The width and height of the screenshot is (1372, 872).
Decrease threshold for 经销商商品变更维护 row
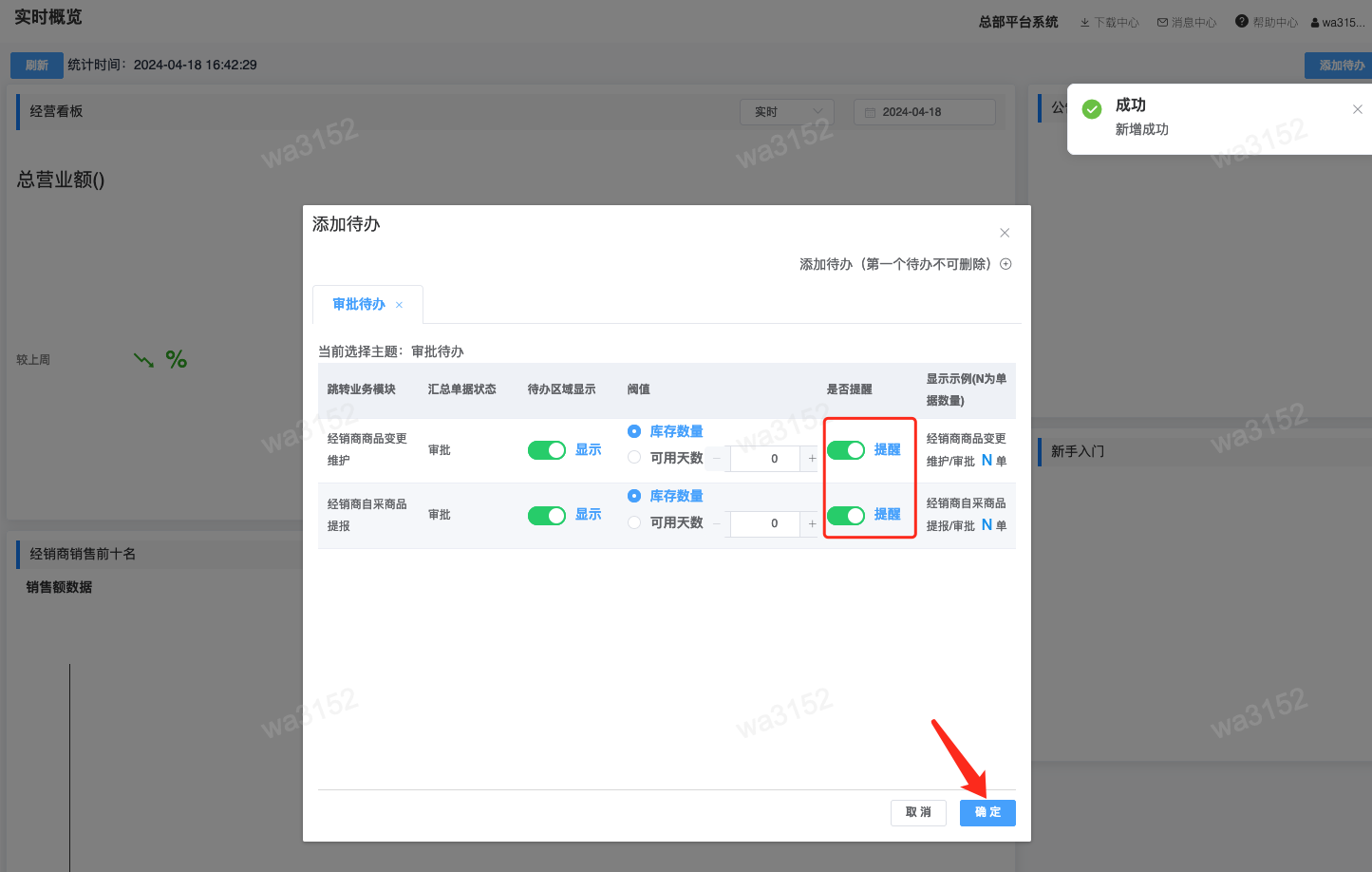[x=717, y=459]
